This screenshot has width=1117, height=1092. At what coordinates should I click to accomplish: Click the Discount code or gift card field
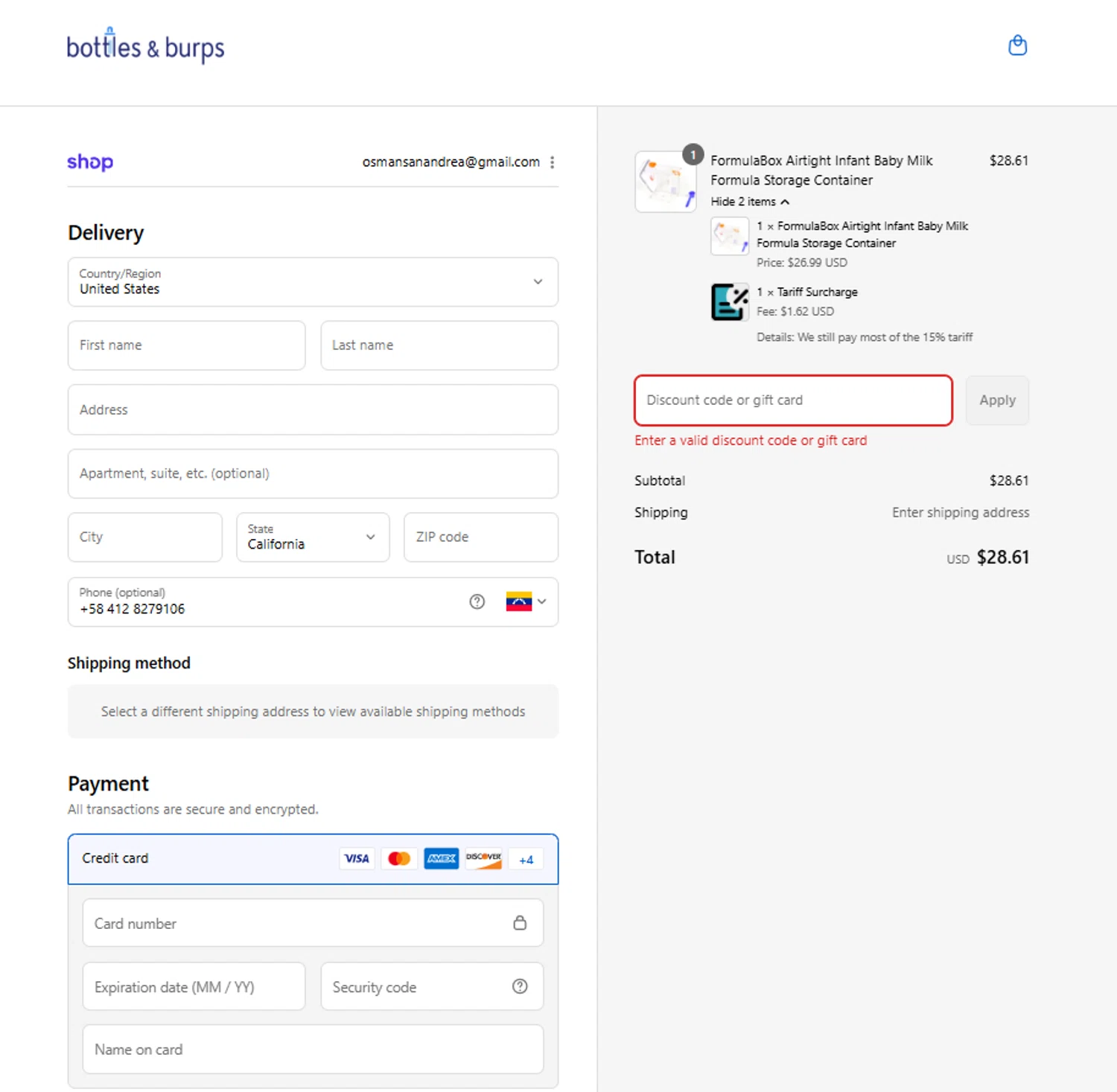[793, 400]
